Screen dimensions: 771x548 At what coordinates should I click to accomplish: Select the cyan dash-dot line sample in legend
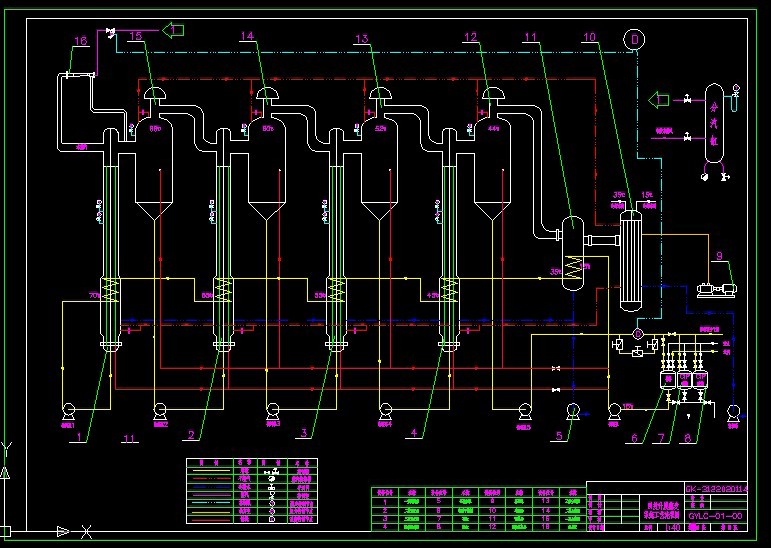(x=209, y=503)
